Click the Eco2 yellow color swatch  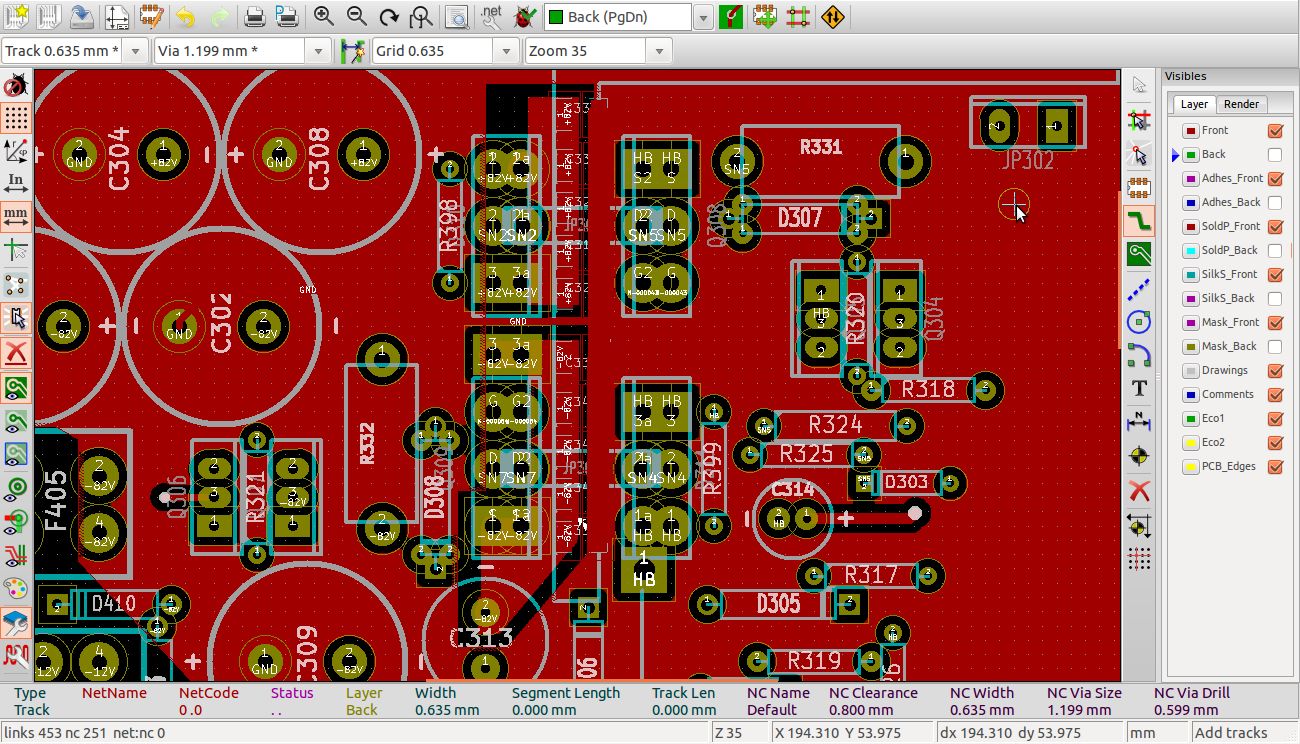pyautogui.click(x=1190, y=442)
